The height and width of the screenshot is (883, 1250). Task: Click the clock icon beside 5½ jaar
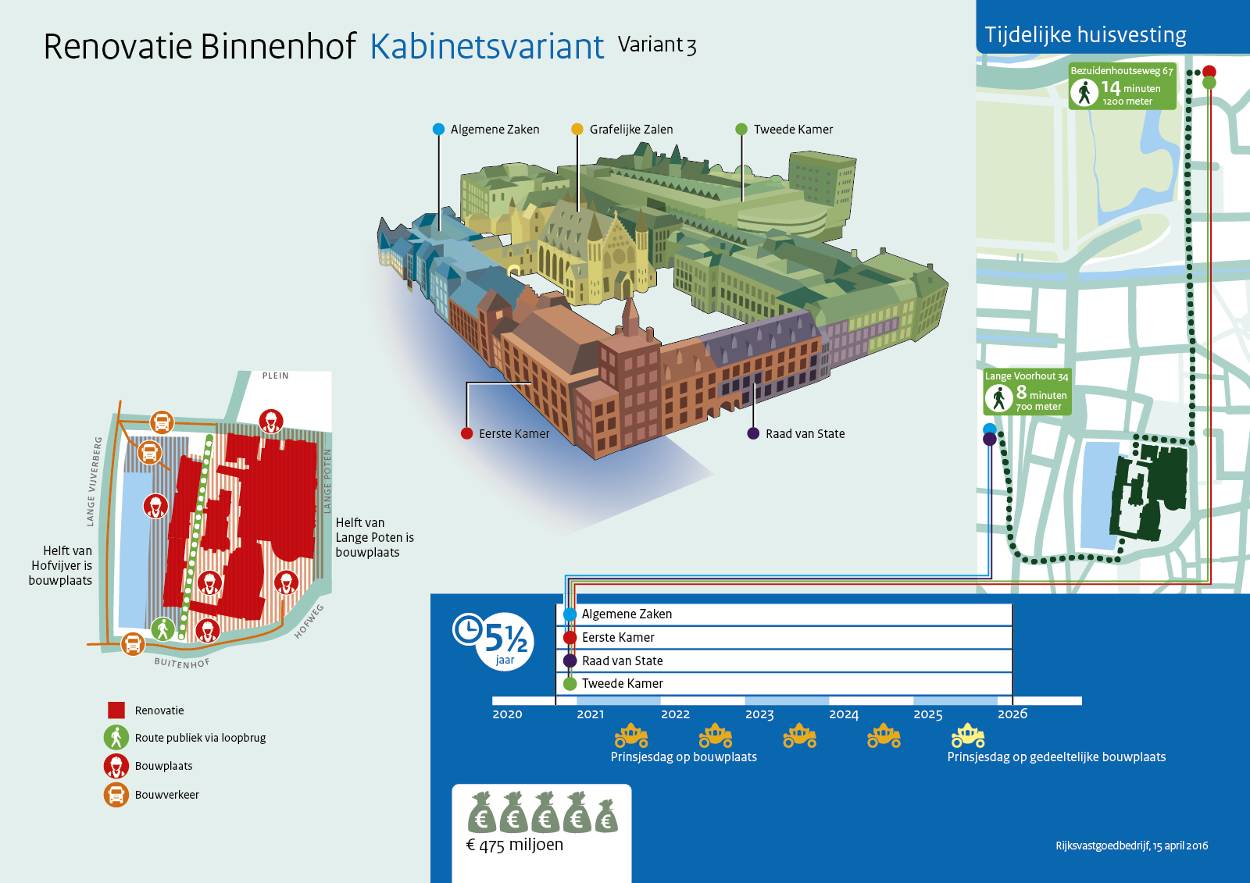tap(467, 629)
